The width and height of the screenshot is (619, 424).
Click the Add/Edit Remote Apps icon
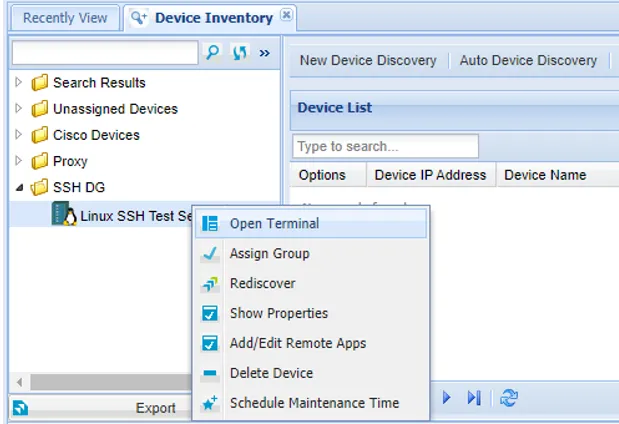click(x=210, y=343)
